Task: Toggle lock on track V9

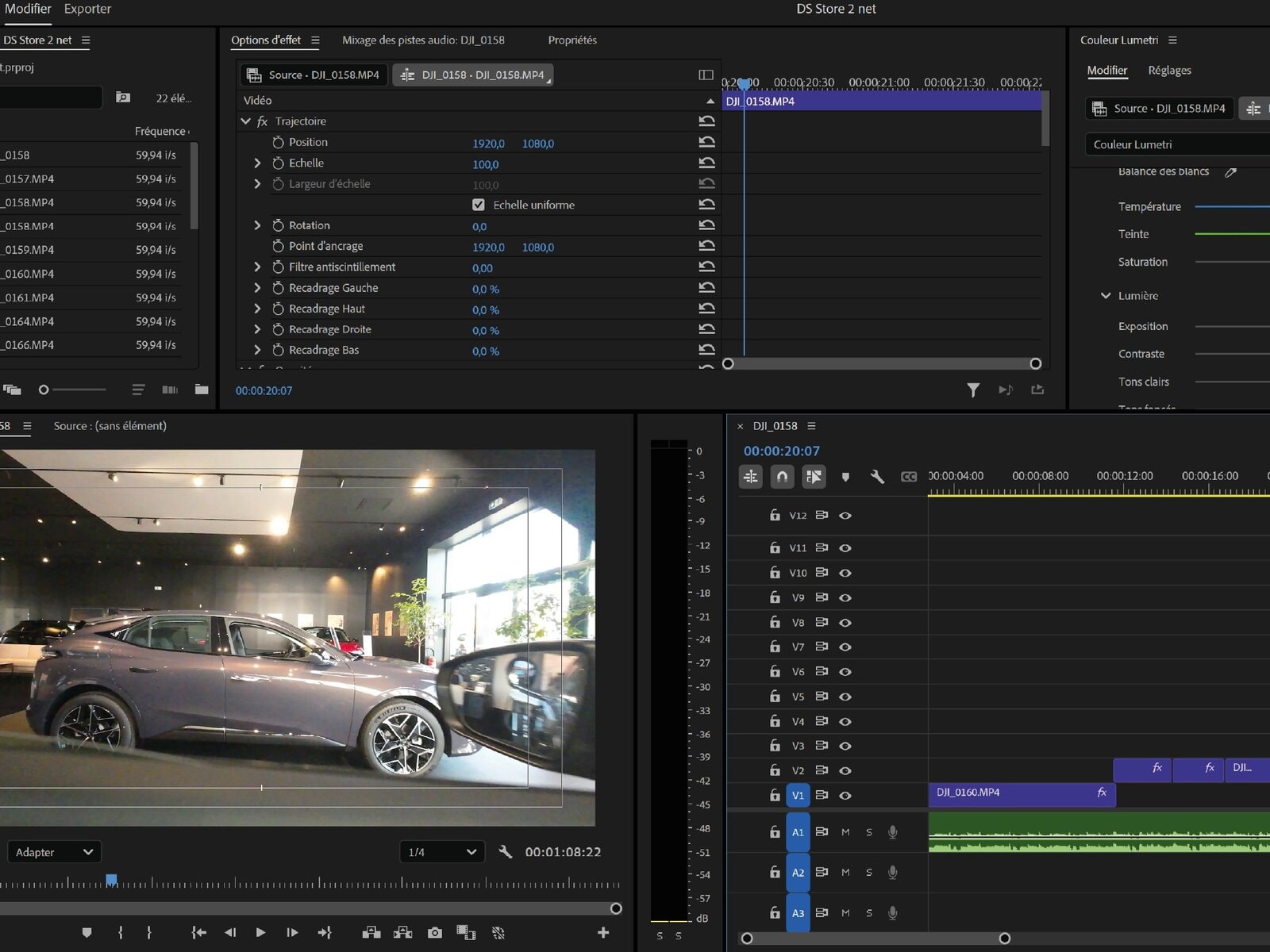Action: 775,597
